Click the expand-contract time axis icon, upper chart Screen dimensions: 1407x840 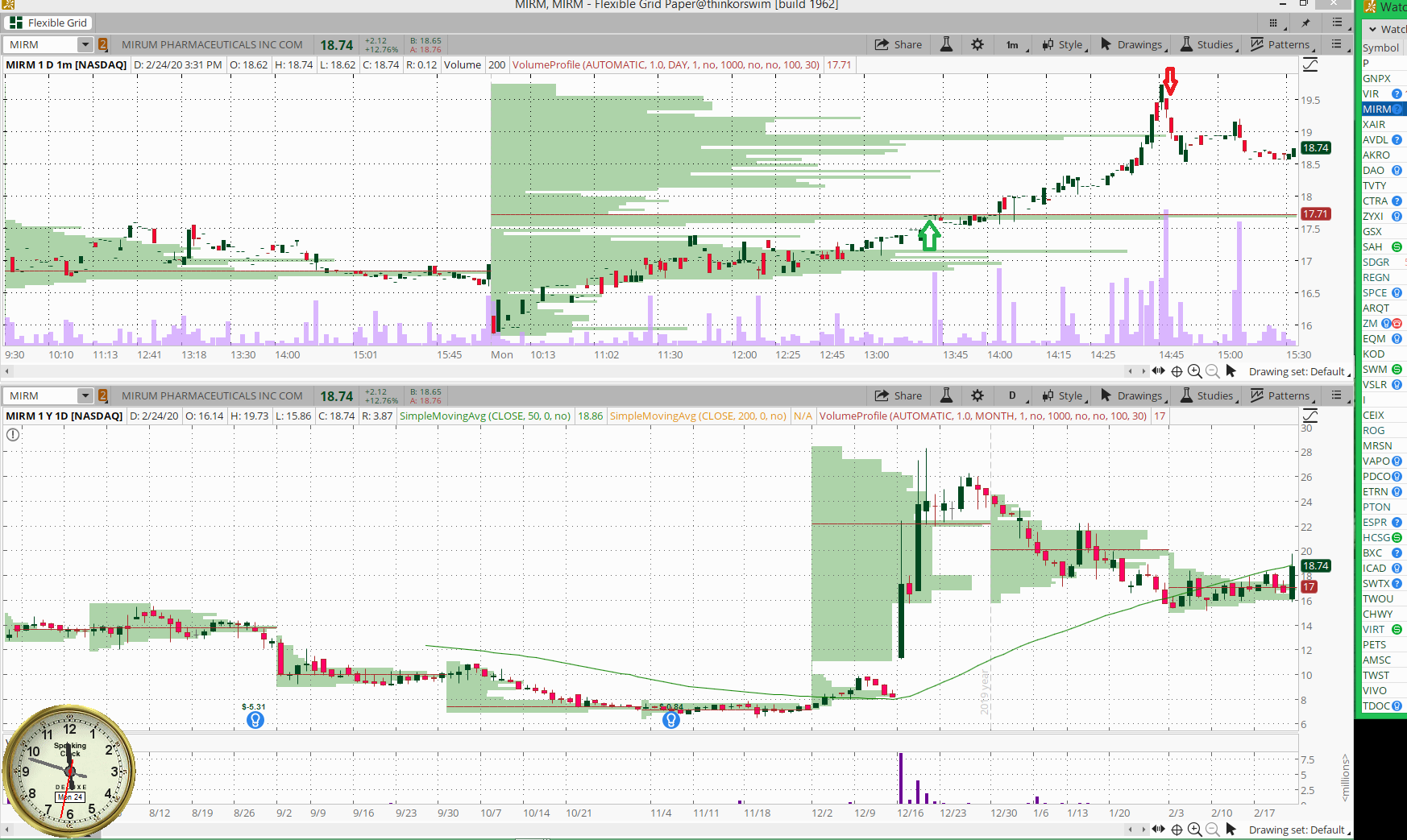(1159, 371)
